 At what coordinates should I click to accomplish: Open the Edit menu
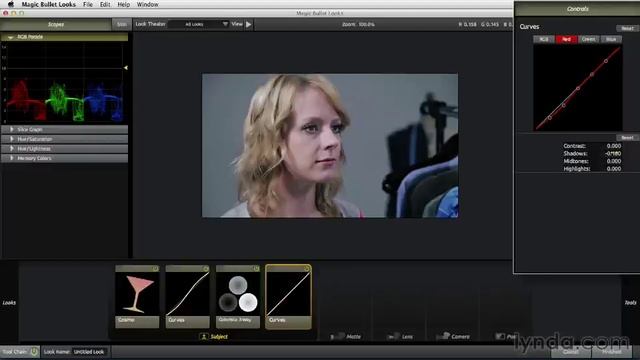(105, 4)
